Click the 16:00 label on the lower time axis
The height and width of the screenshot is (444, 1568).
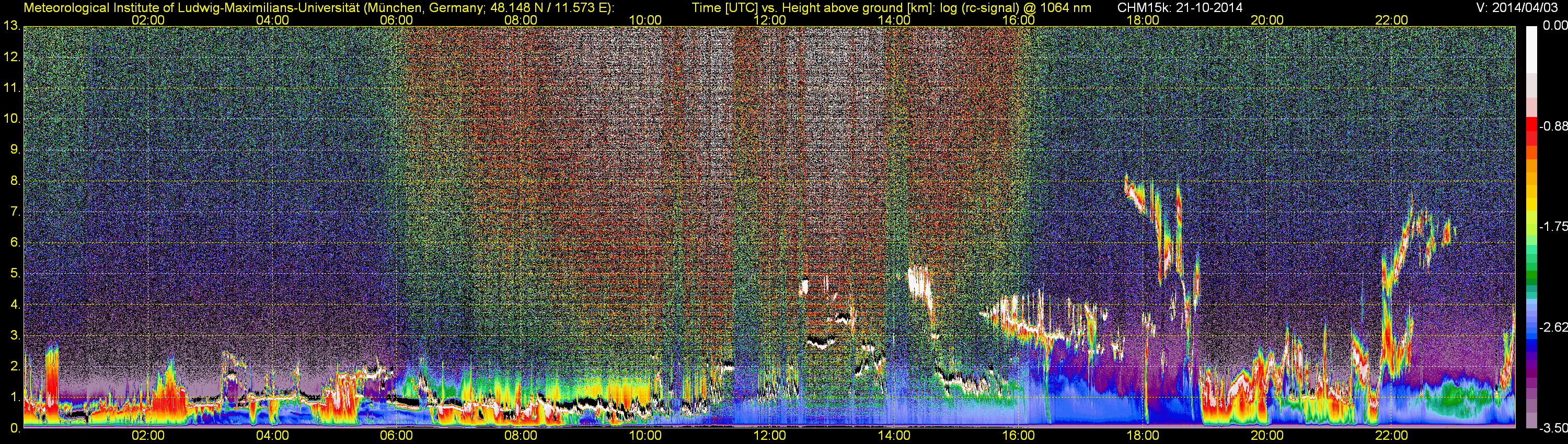1018,436
